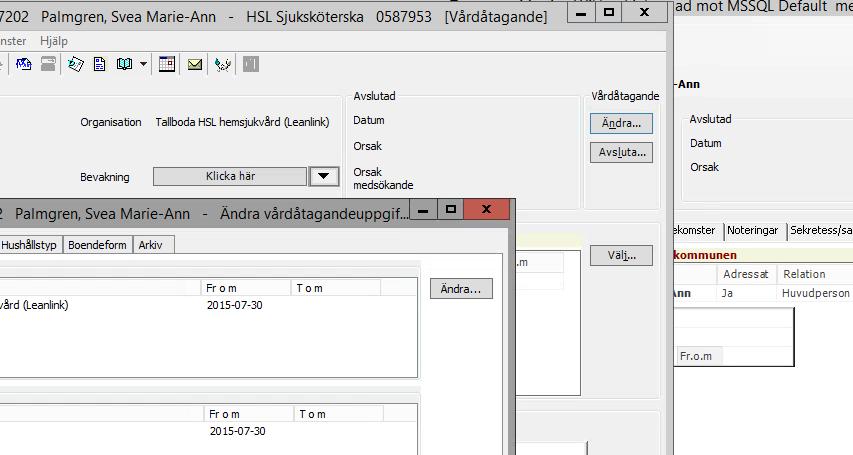
Task: Click upper list Tom column header
Action: point(336,288)
